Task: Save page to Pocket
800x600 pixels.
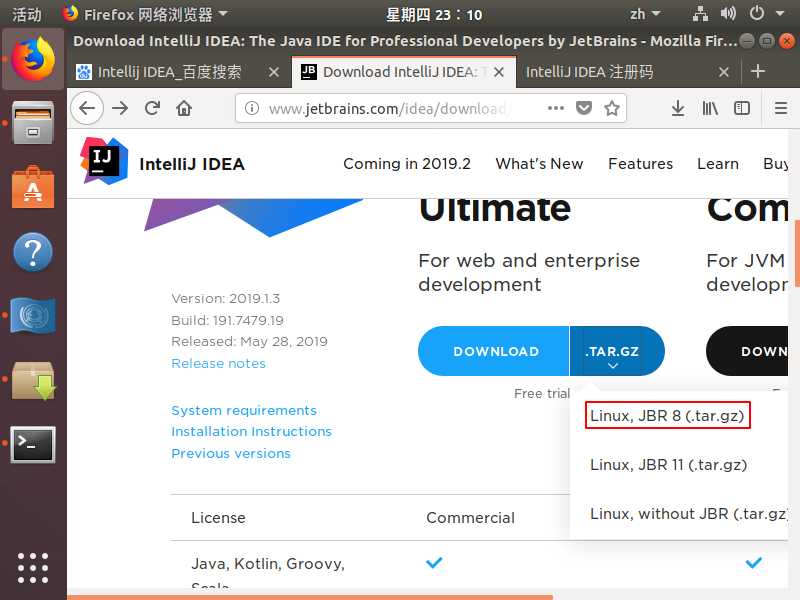Action: coord(584,108)
